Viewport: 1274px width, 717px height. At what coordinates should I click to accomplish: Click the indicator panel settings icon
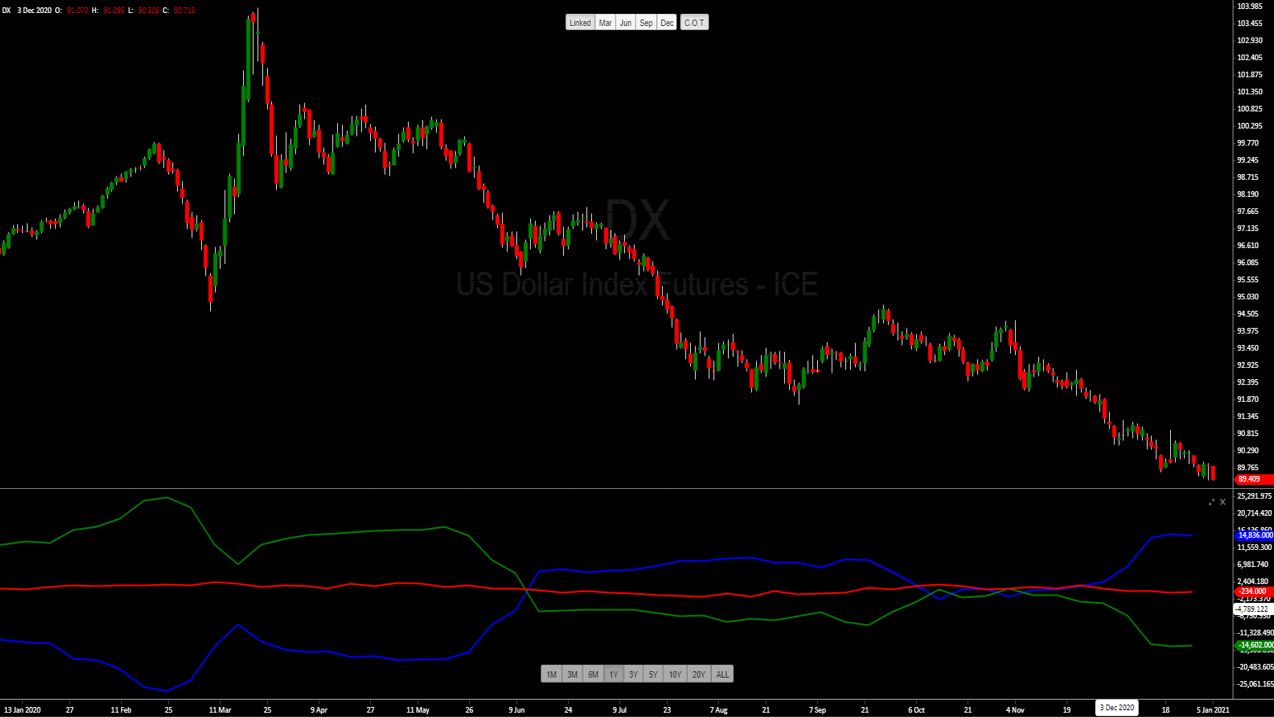coord(1211,502)
